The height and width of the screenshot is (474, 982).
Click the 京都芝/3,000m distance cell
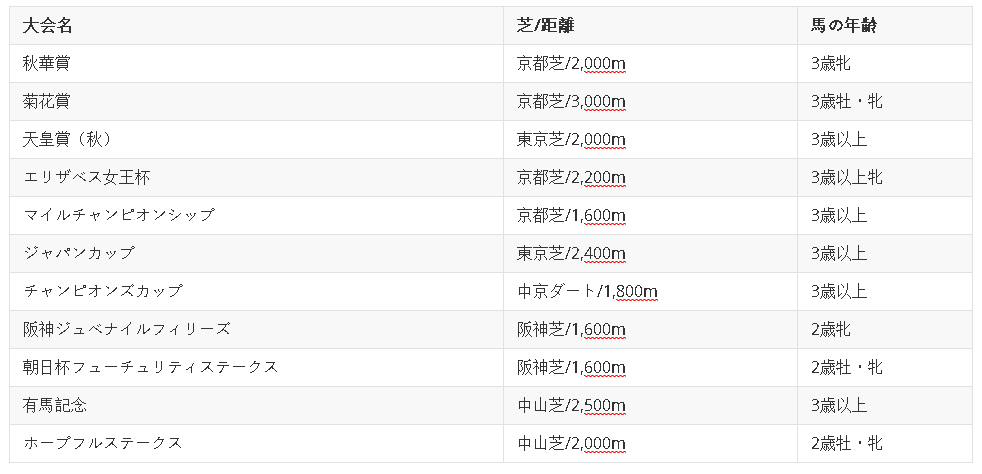571,102
